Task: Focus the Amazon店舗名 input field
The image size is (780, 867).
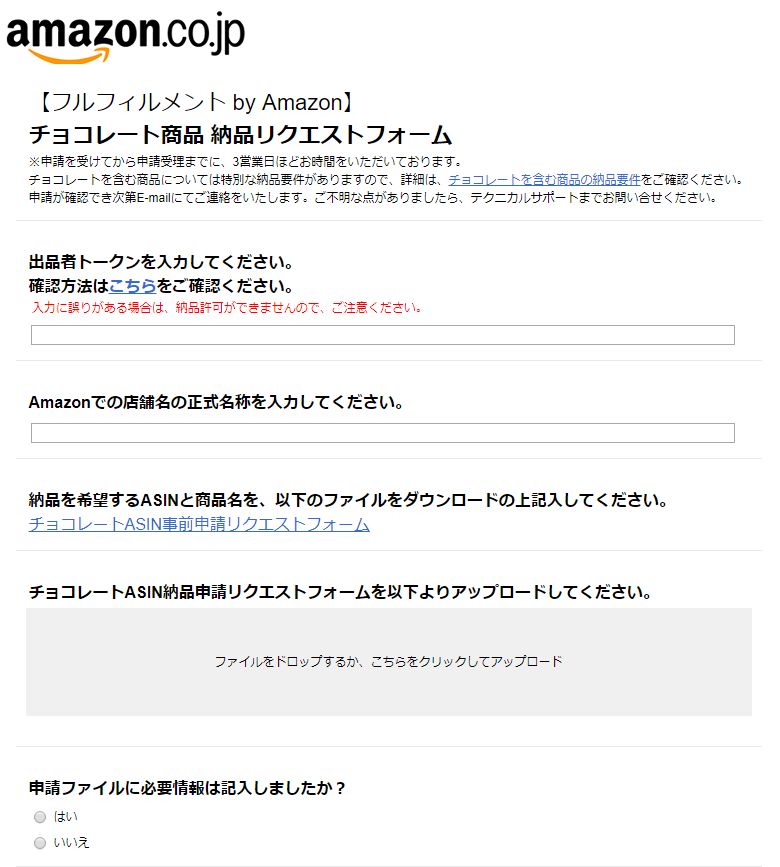Action: (x=383, y=433)
